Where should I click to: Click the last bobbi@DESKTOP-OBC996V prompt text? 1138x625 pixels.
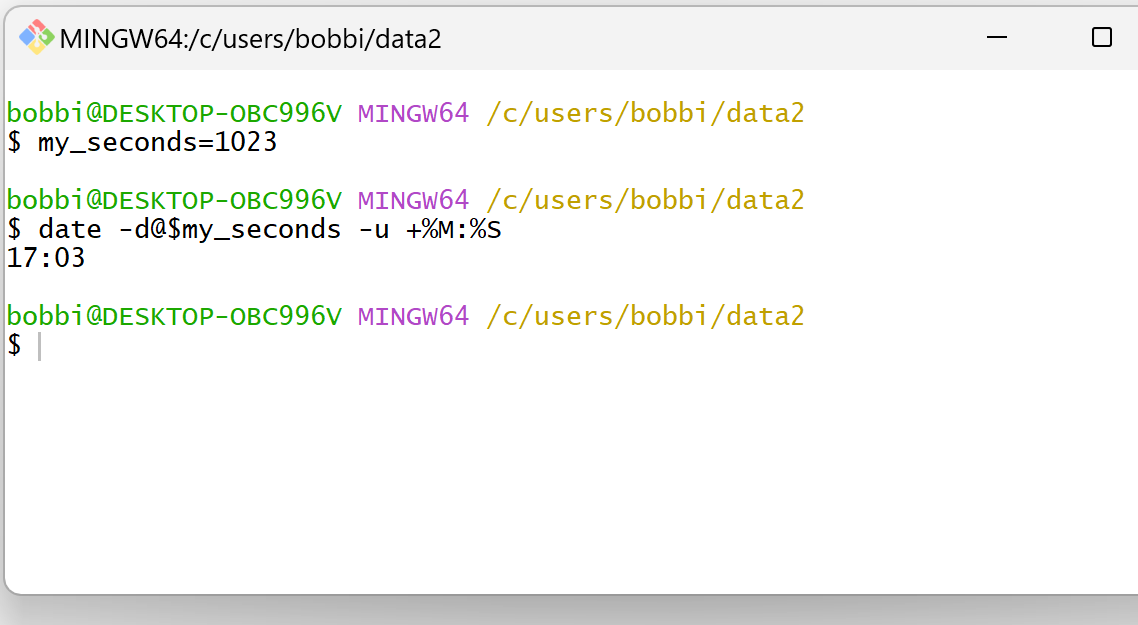tap(174, 316)
